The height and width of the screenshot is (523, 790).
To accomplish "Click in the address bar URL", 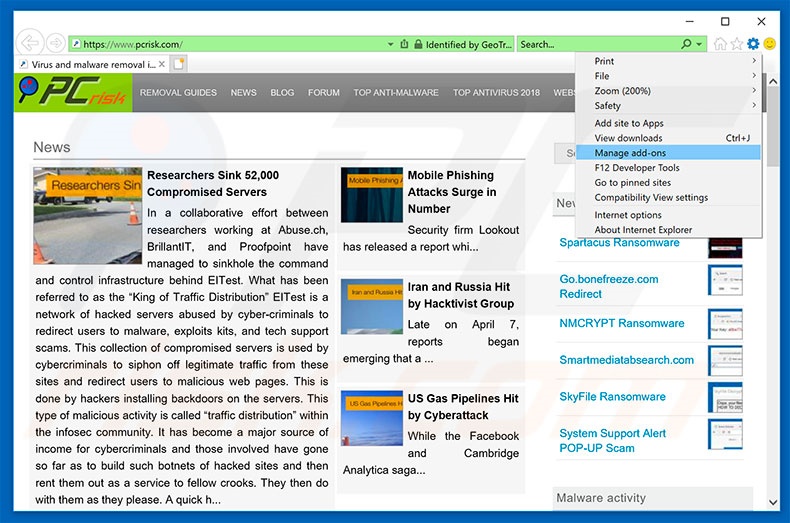I will click(x=132, y=44).
